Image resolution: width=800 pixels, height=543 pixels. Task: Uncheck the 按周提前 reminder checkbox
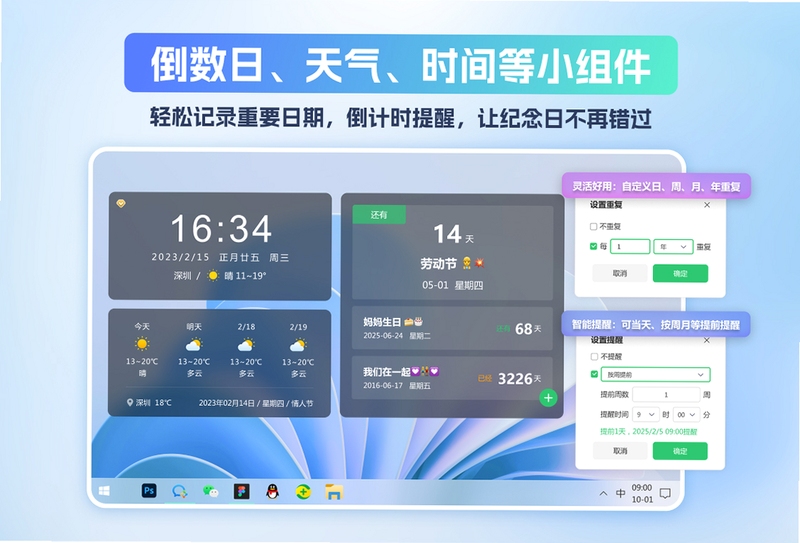[x=594, y=374]
